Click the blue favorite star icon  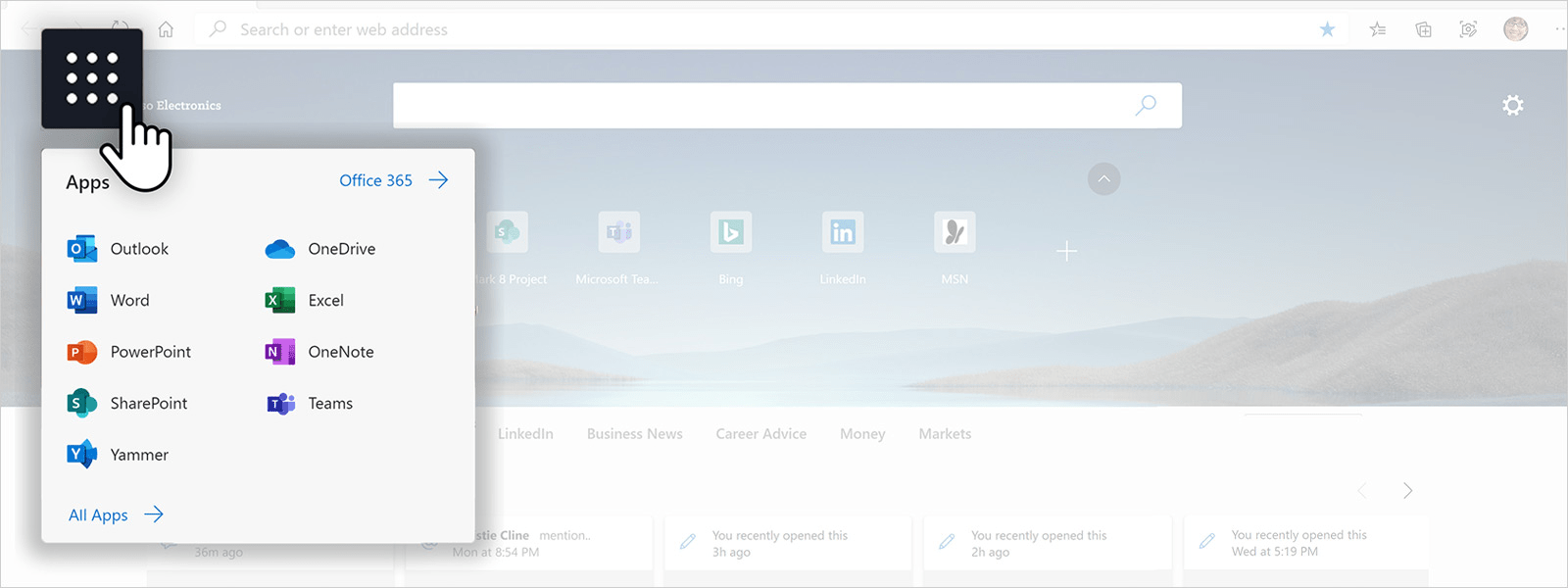[x=1327, y=29]
